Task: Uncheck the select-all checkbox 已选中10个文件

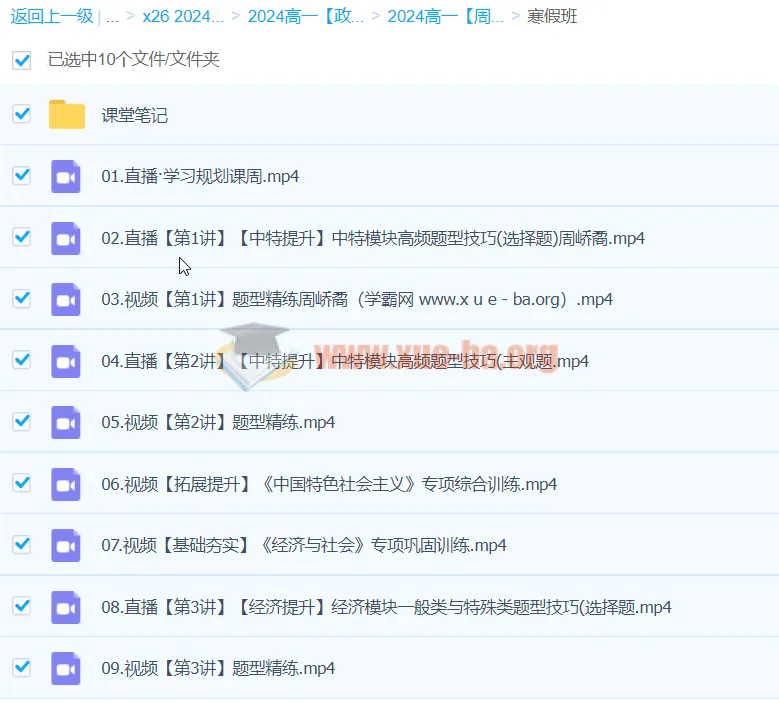Action: coord(21,60)
